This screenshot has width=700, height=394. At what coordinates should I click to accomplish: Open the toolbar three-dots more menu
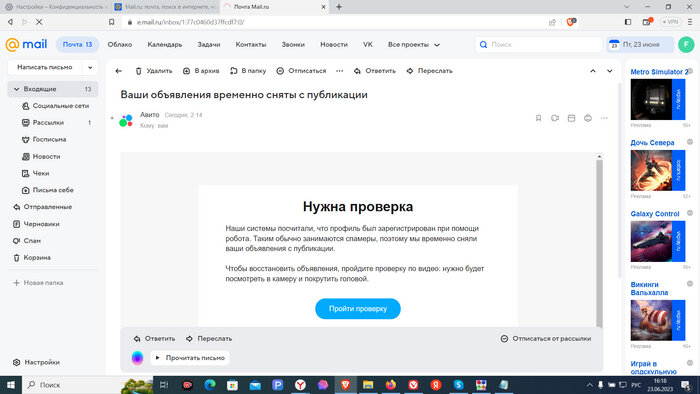tap(340, 71)
